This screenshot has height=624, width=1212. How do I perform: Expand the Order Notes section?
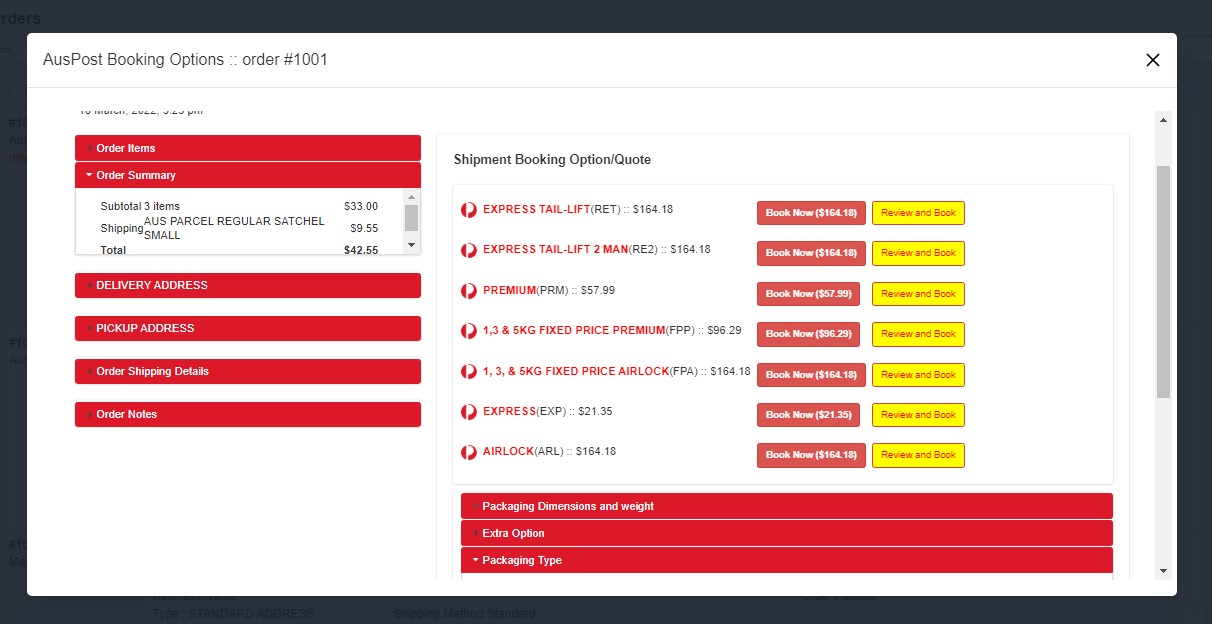[x=248, y=414]
